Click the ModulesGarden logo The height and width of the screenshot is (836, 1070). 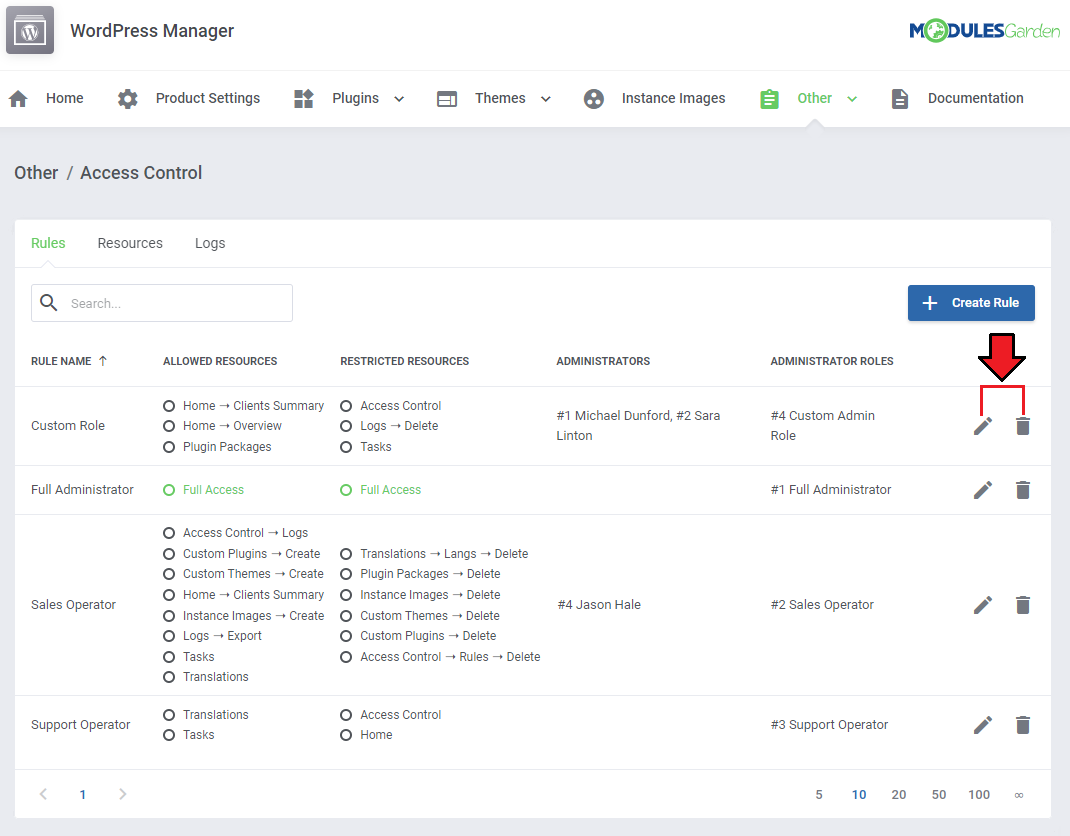[x=985, y=31]
